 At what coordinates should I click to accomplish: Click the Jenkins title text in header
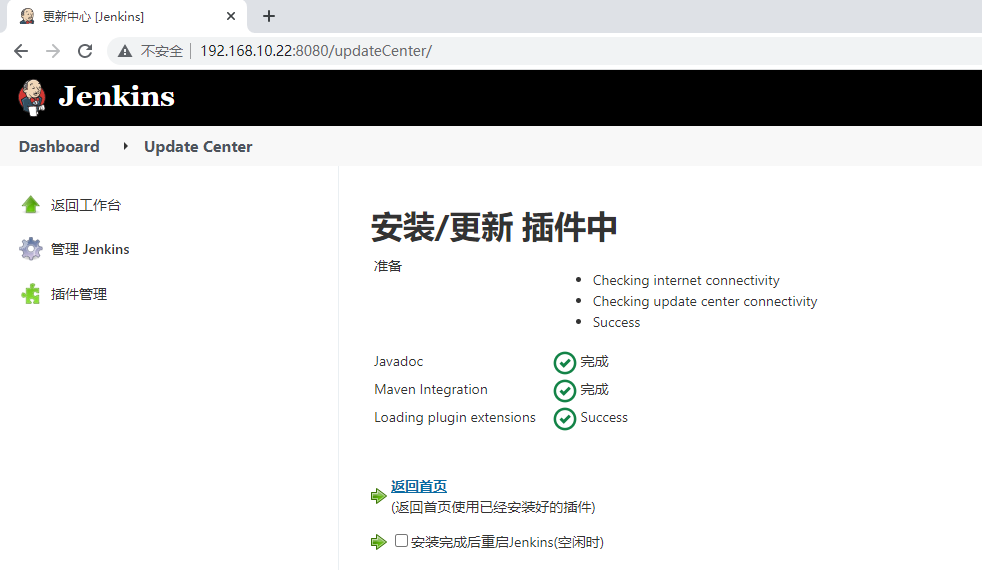click(116, 96)
